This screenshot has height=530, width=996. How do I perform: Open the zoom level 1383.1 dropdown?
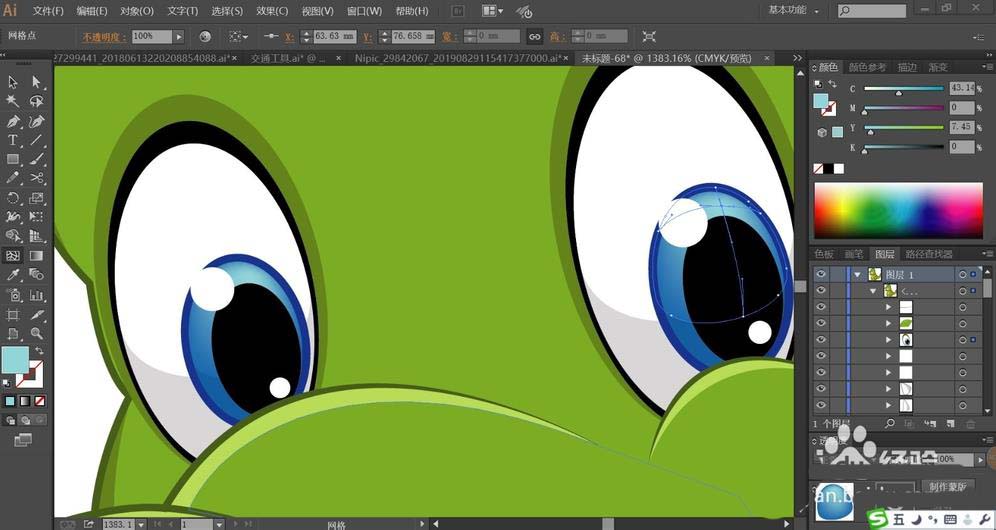(140, 524)
